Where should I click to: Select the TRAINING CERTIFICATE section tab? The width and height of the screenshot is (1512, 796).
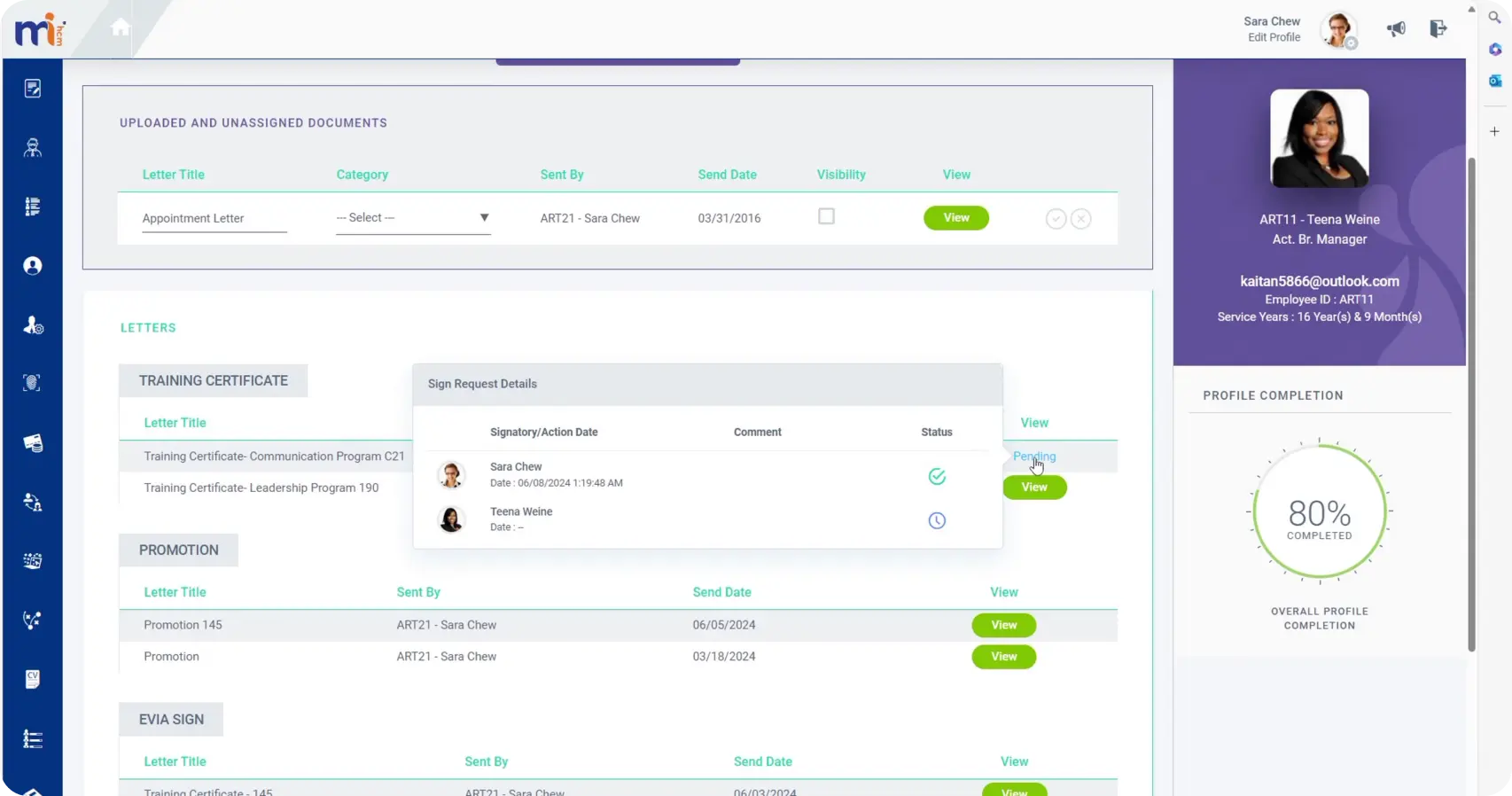click(214, 380)
